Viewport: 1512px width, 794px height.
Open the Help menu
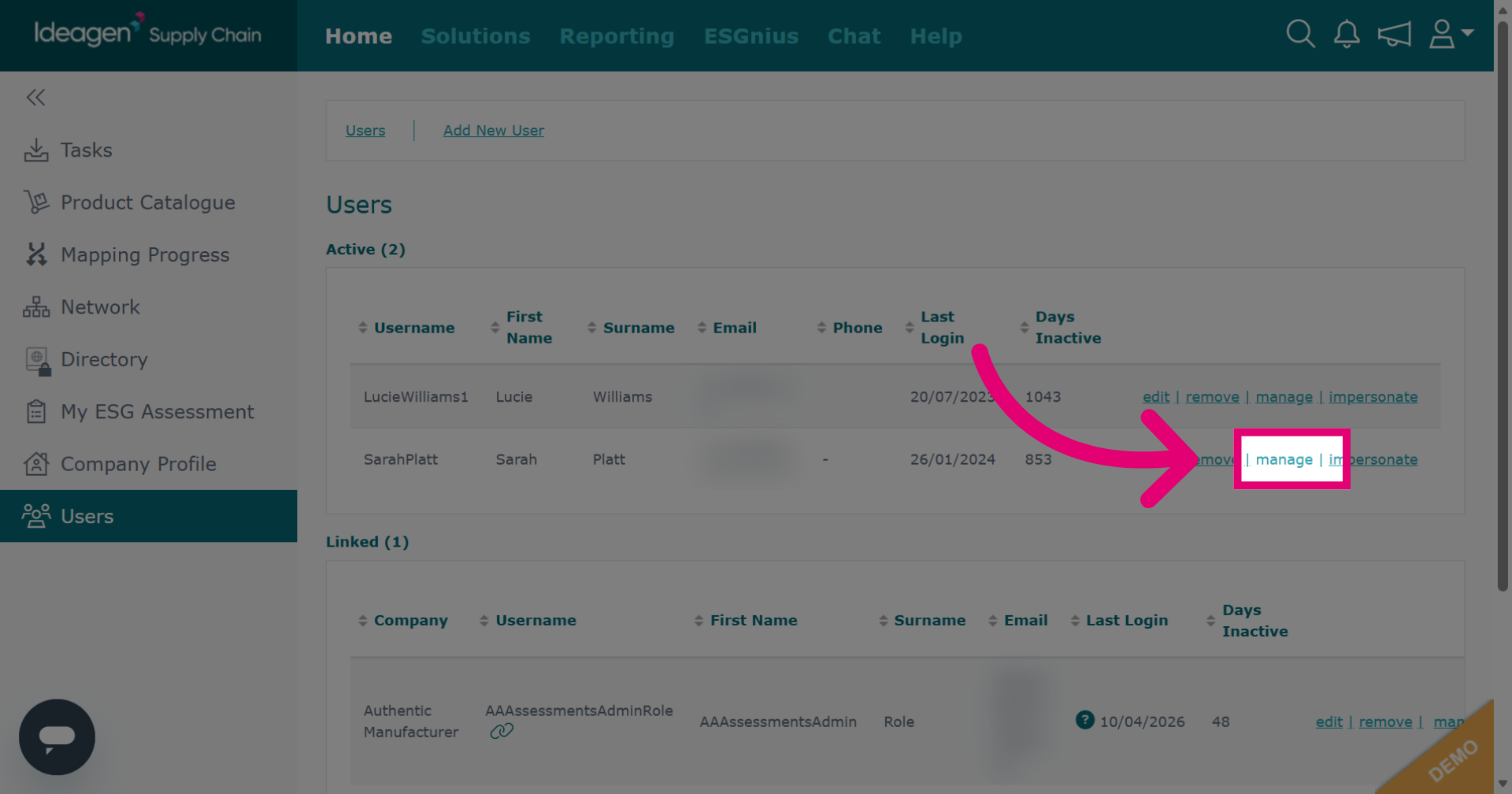[x=936, y=36]
